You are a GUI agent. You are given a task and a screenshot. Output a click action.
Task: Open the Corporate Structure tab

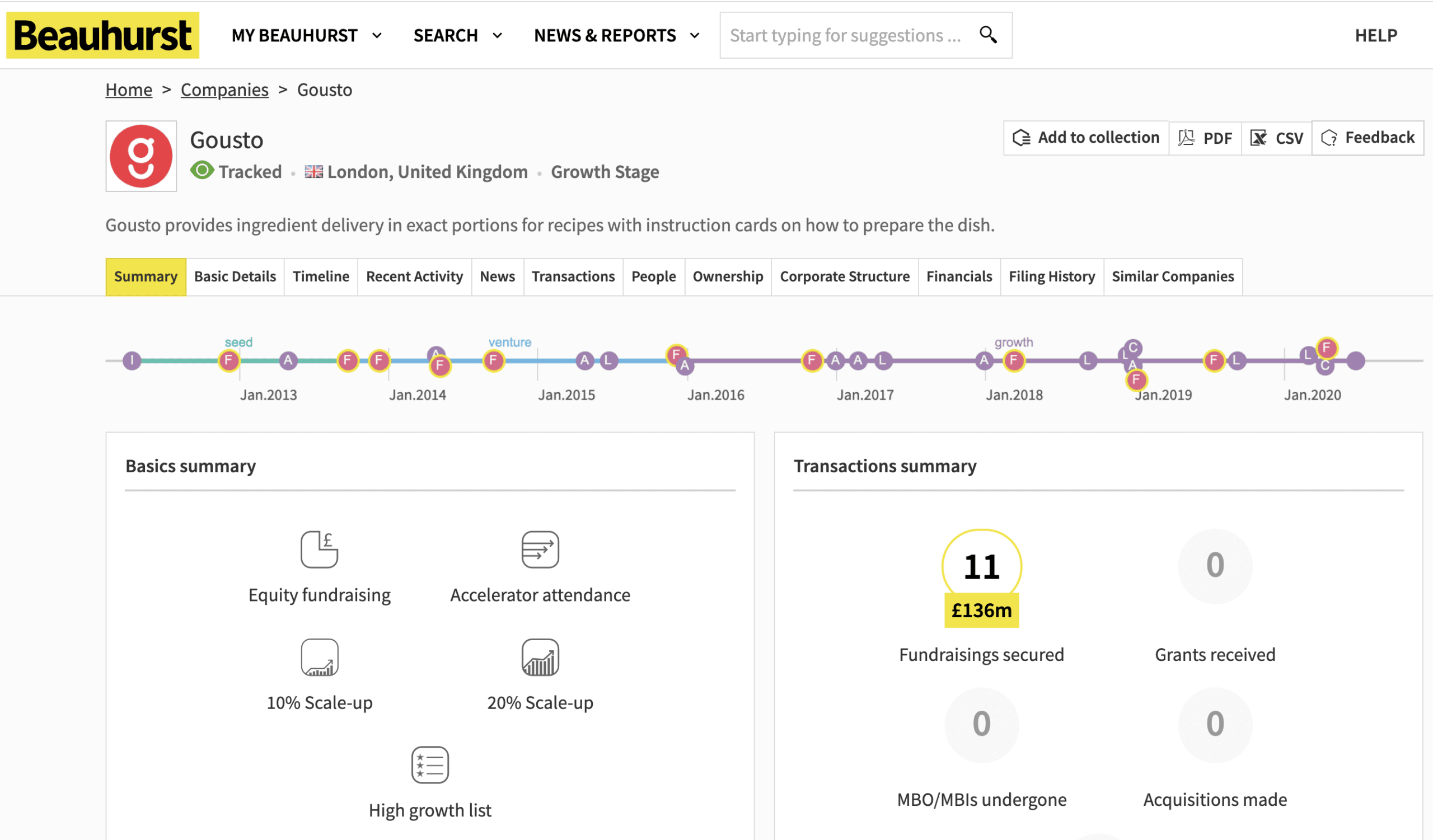(x=845, y=277)
